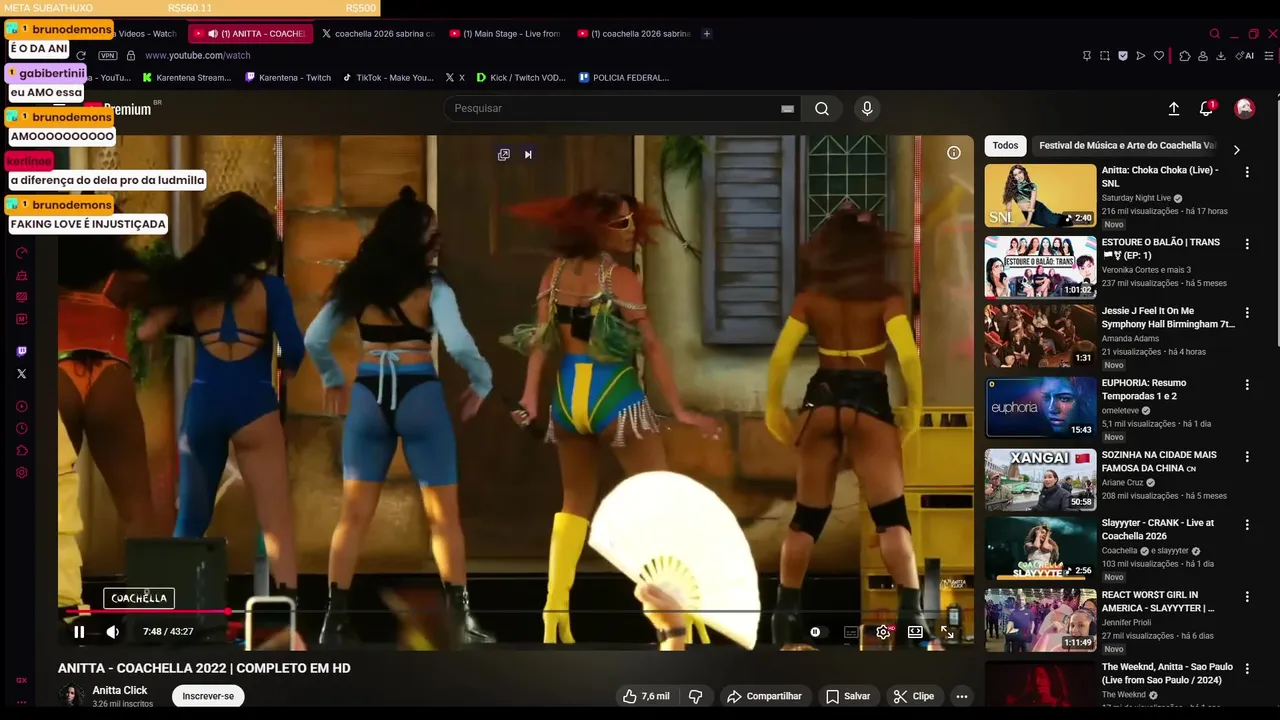Image resolution: width=1280 pixels, height=720 pixels.
Task: Share the video via Compartilhar
Action: (764, 696)
